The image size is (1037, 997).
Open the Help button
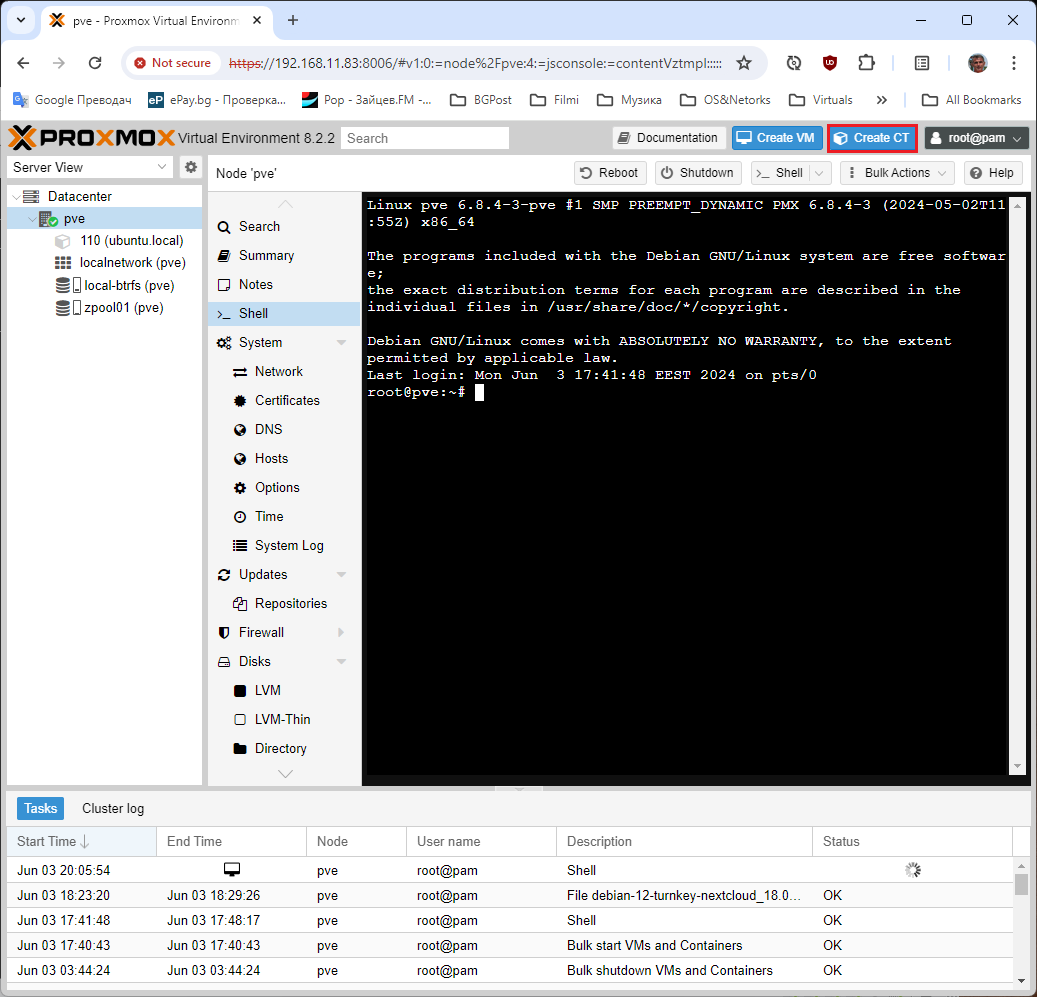tap(993, 173)
